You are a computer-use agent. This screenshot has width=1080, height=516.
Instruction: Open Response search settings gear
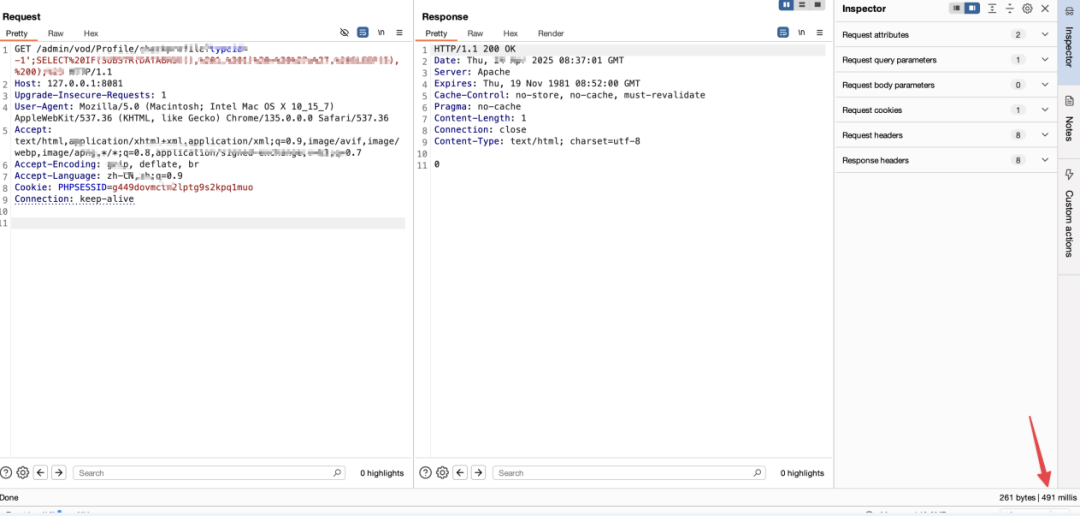pyautogui.click(x=442, y=473)
